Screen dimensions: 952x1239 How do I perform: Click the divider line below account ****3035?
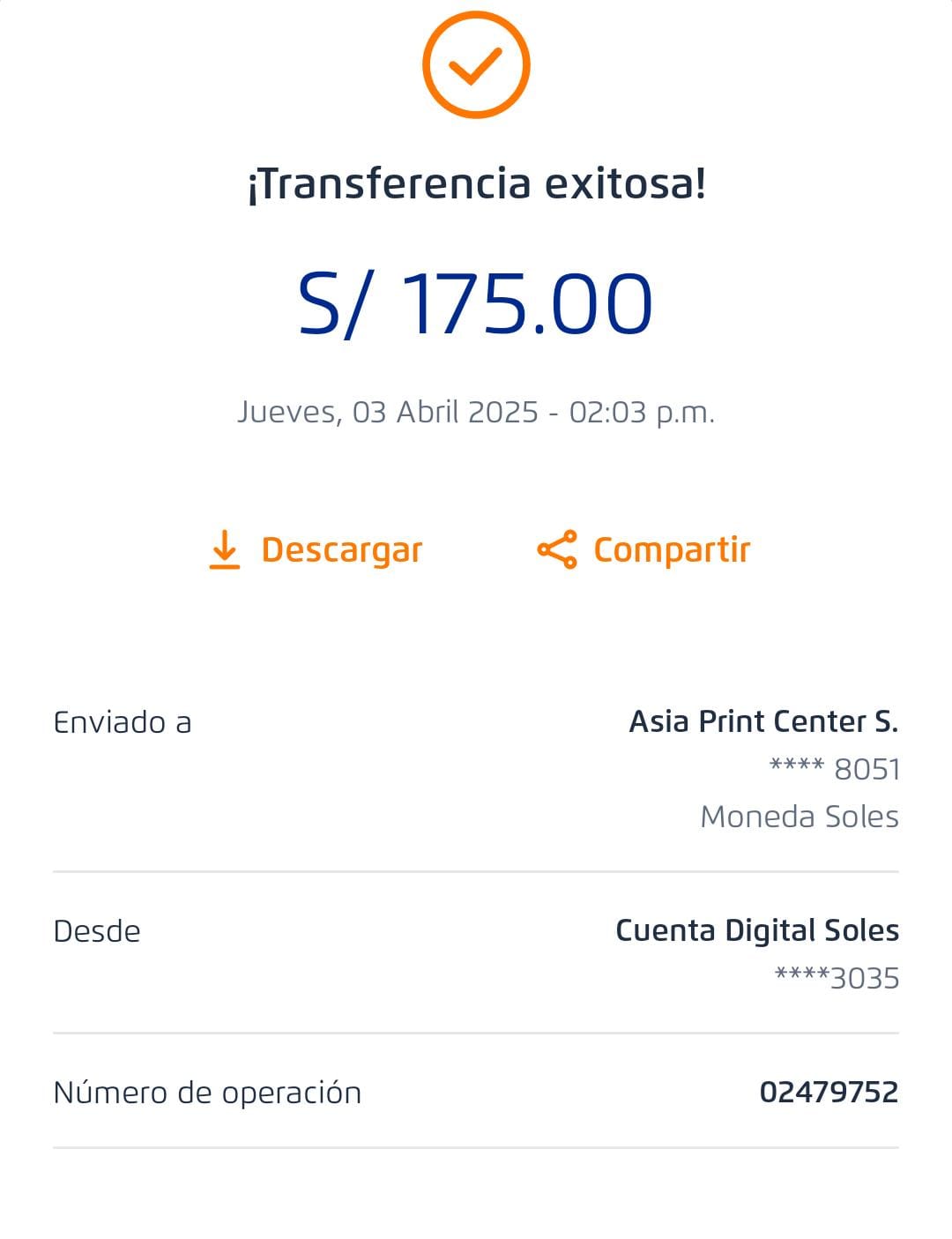tap(476, 1033)
